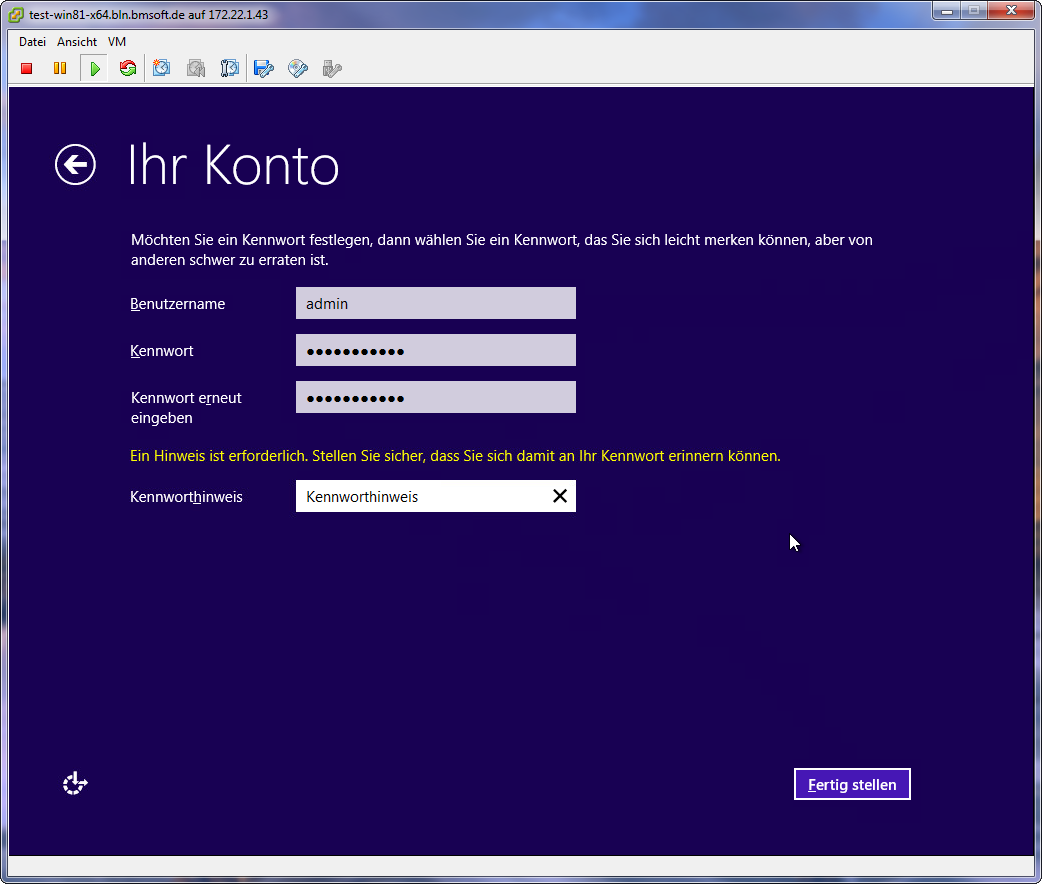Click the red Stop (power off) toolbar icon
Screen dimensions: 1042x884
tap(27, 68)
